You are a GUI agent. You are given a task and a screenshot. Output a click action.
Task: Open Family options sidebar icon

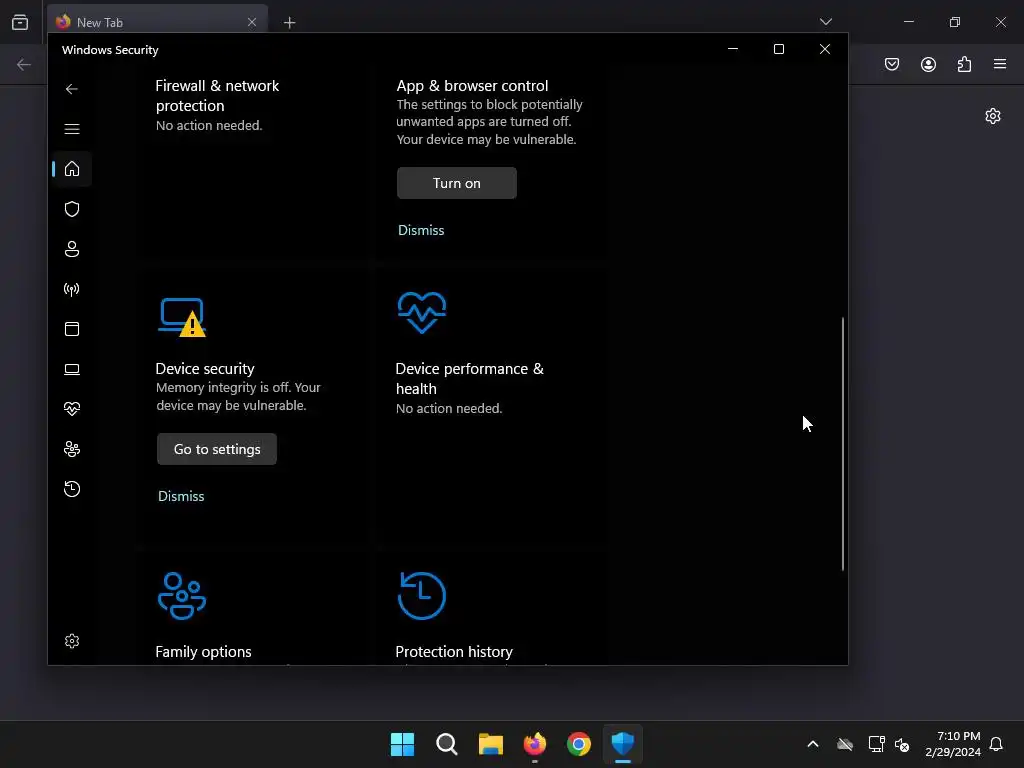pyautogui.click(x=72, y=449)
